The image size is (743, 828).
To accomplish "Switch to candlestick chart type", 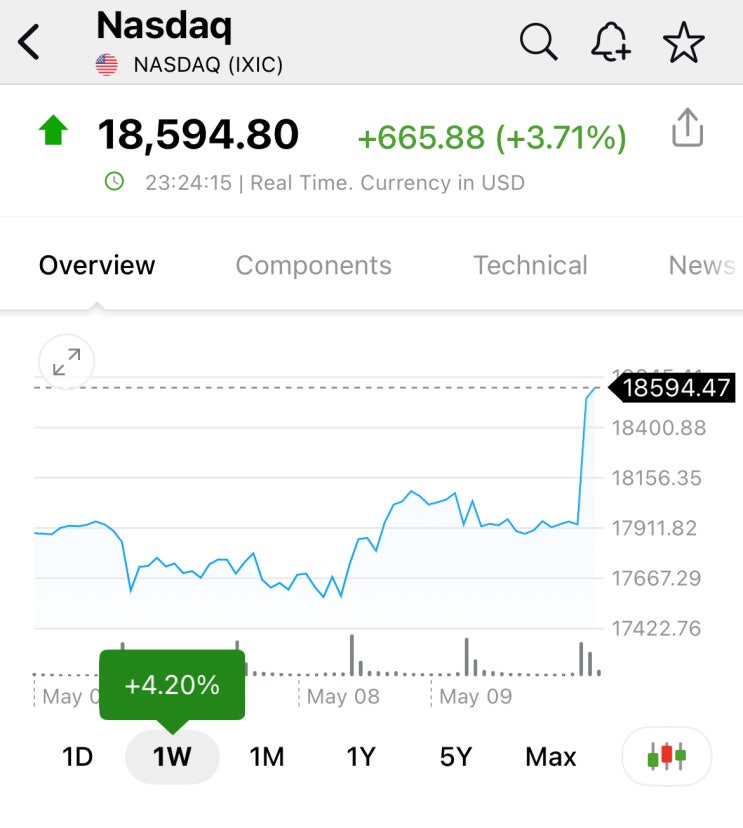I will pyautogui.click(x=666, y=756).
